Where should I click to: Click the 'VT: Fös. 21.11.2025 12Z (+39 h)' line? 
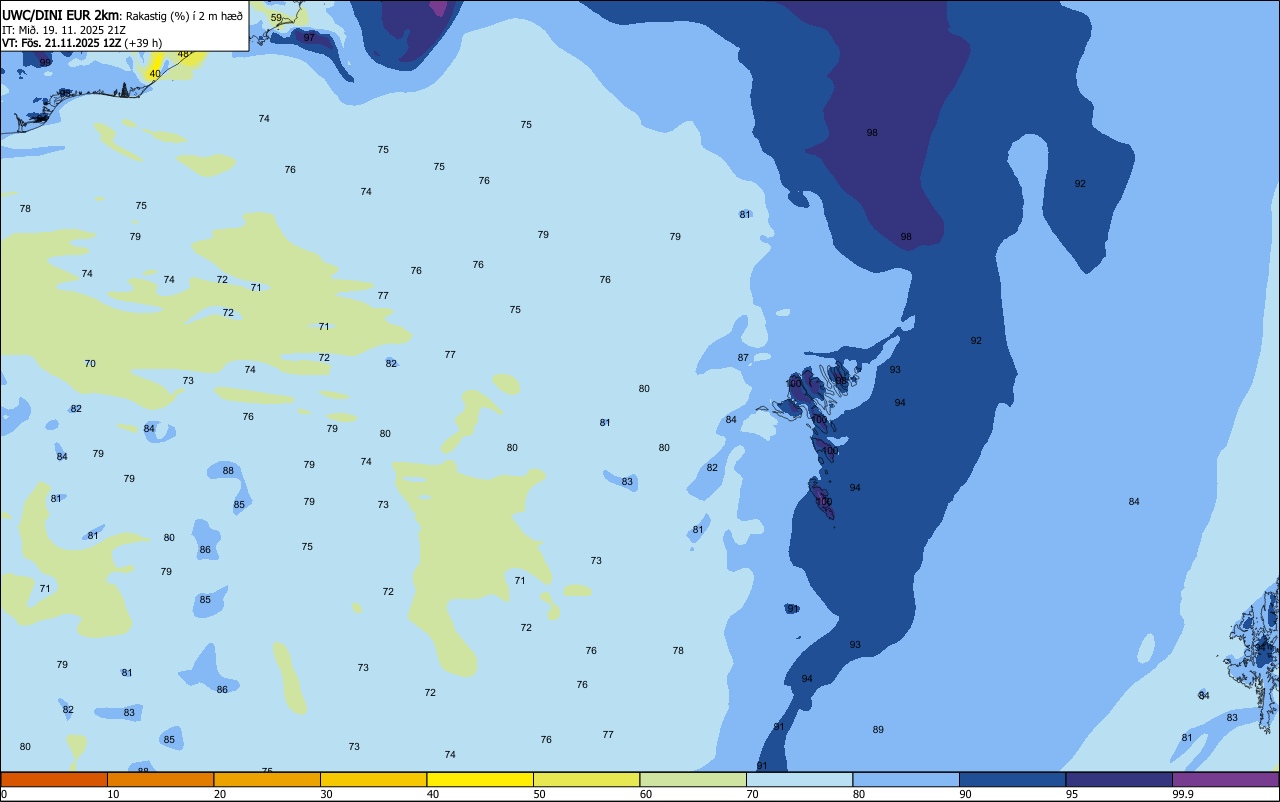(x=82, y=43)
